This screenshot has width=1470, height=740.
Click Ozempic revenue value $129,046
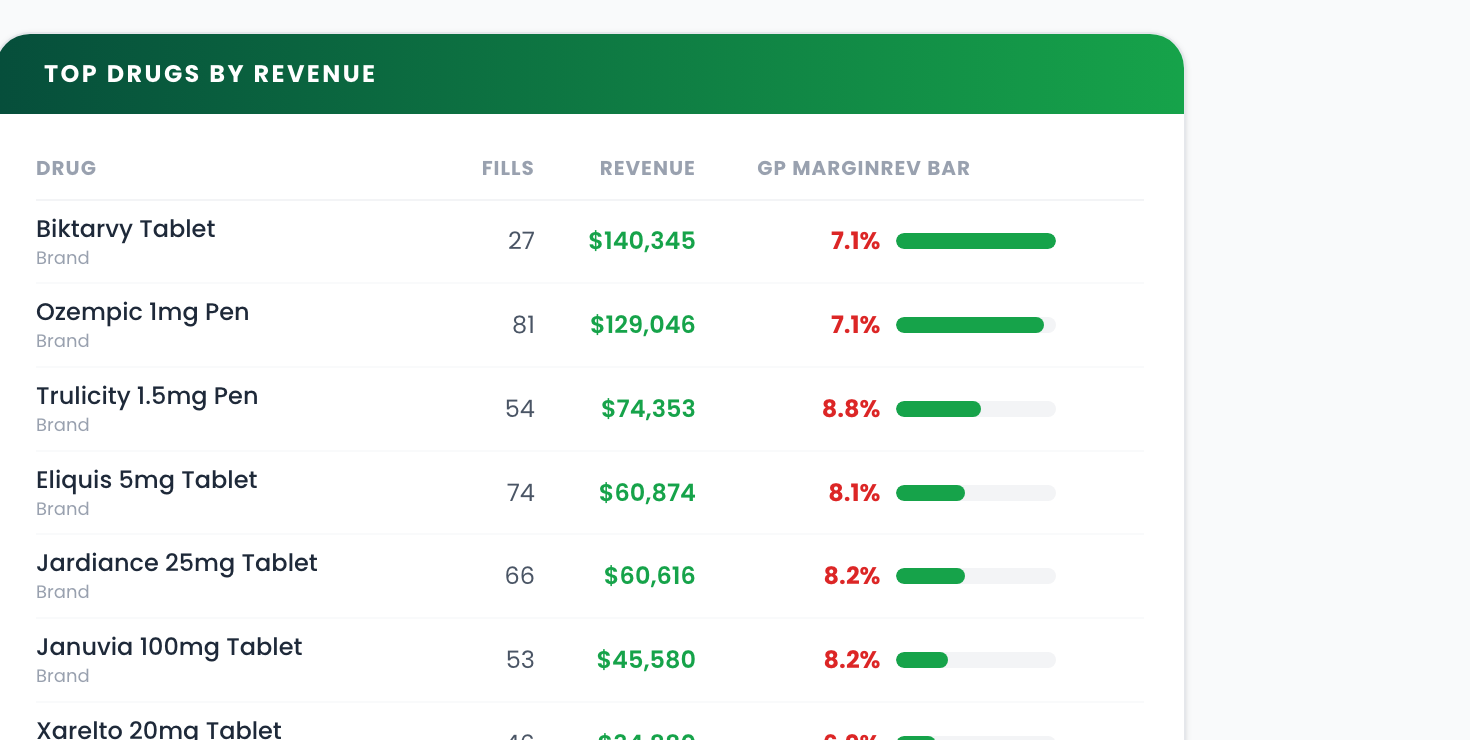(x=643, y=325)
